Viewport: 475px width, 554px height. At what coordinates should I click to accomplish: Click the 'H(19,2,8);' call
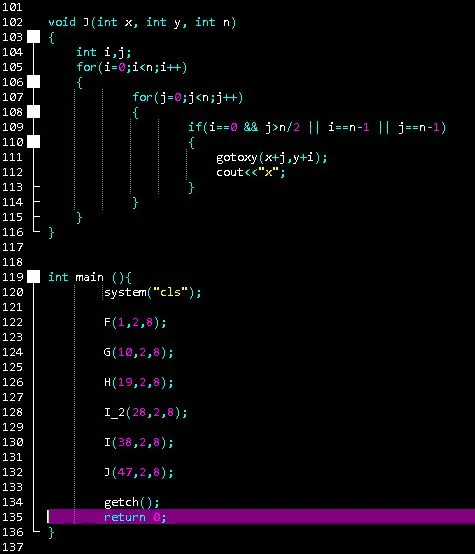[139, 383]
